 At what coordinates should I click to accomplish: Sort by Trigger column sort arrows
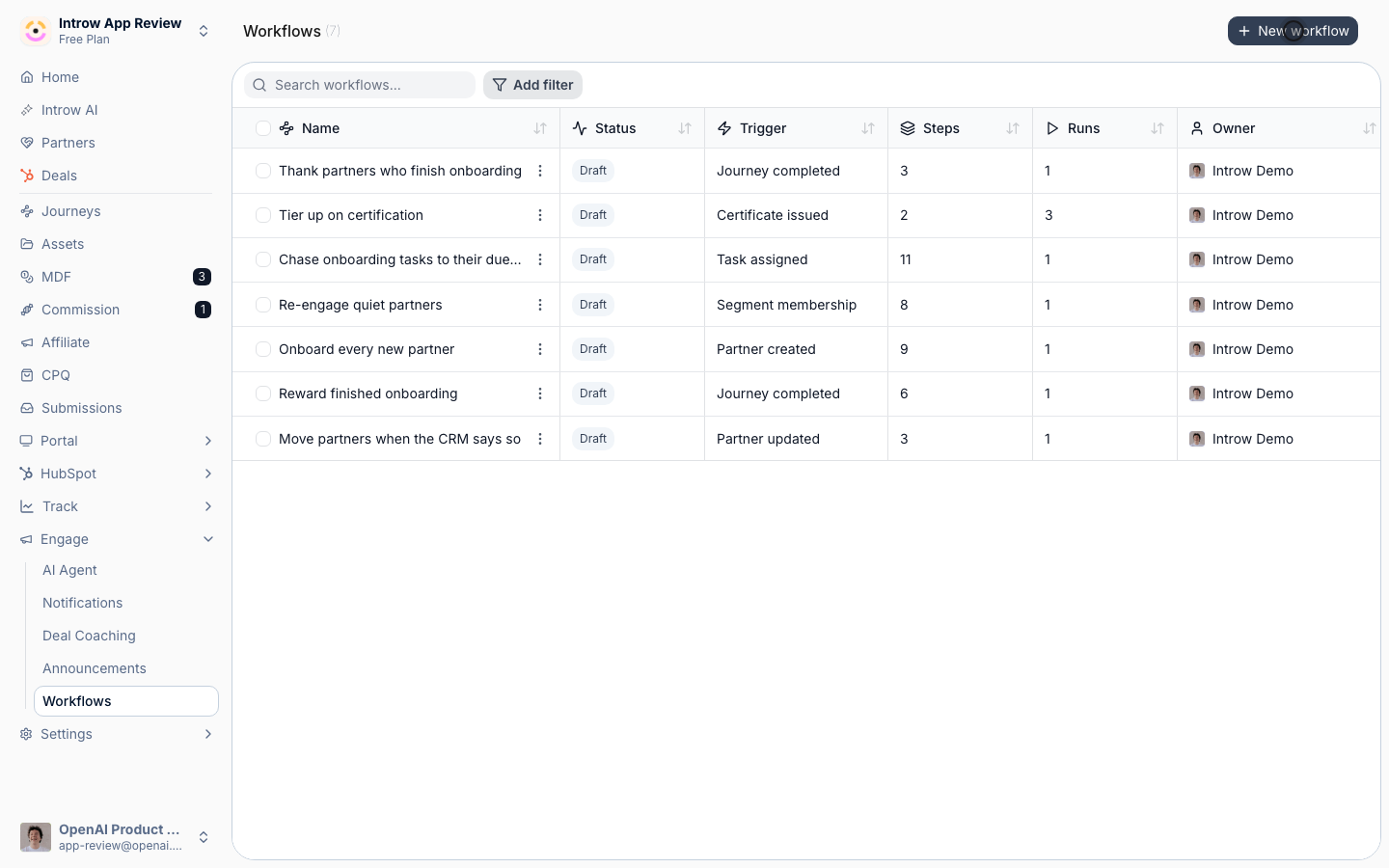[x=868, y=128]
